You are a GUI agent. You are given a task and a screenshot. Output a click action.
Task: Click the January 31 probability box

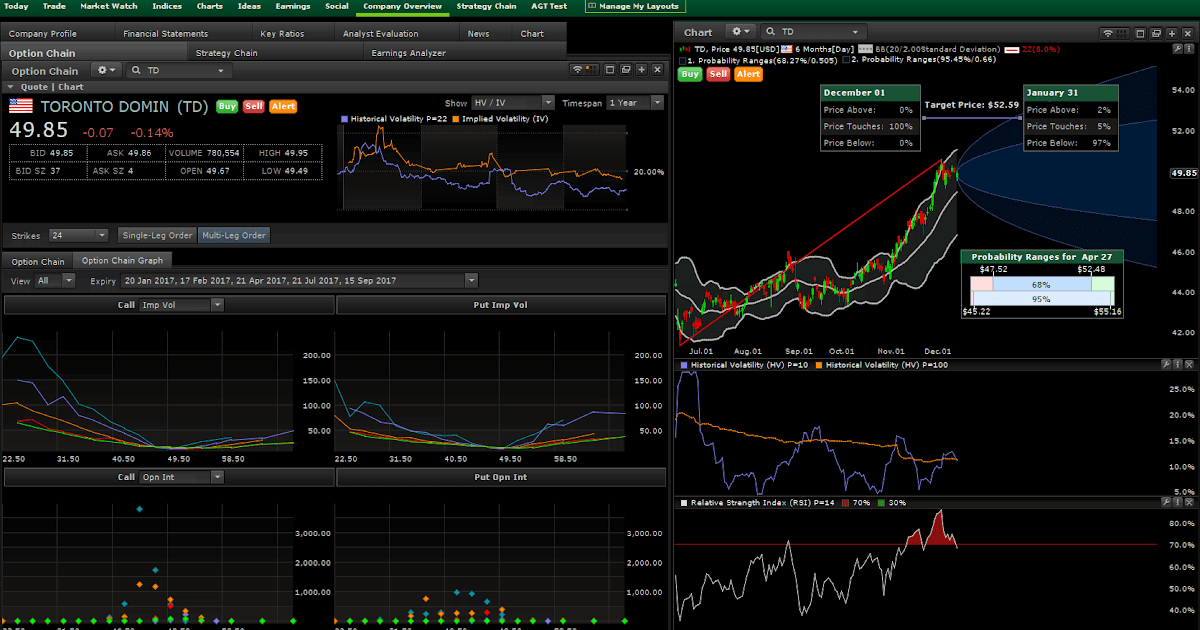click(1070, 118)
